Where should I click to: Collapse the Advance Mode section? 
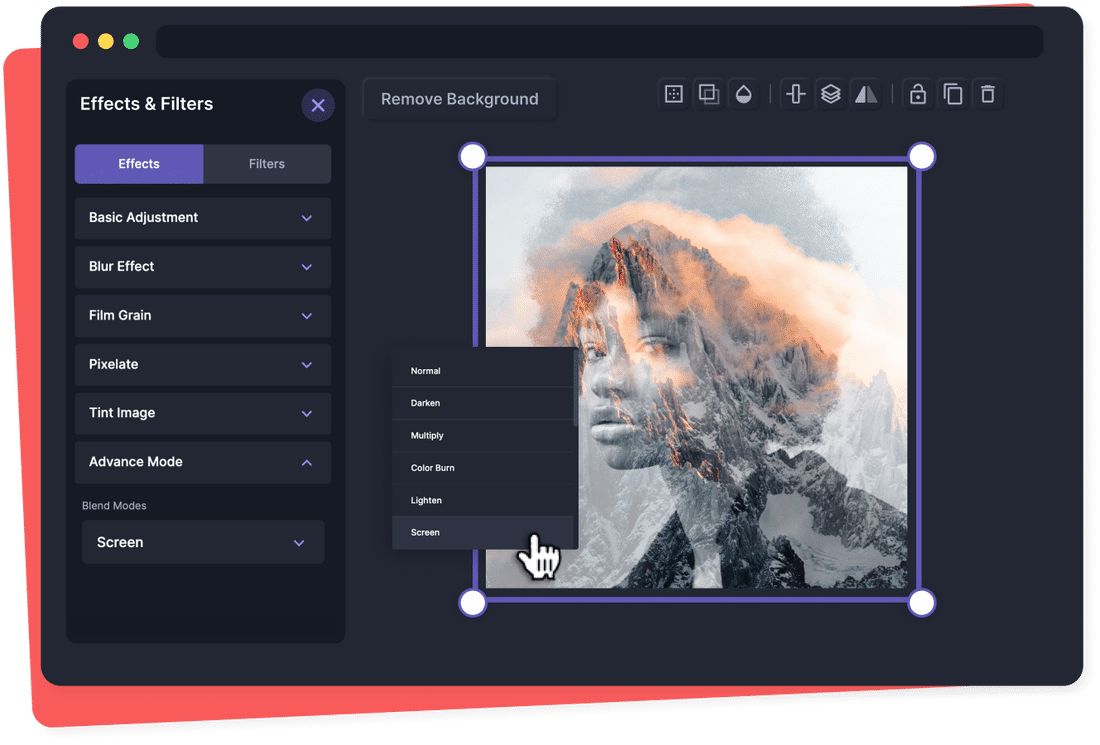(202, 462)
